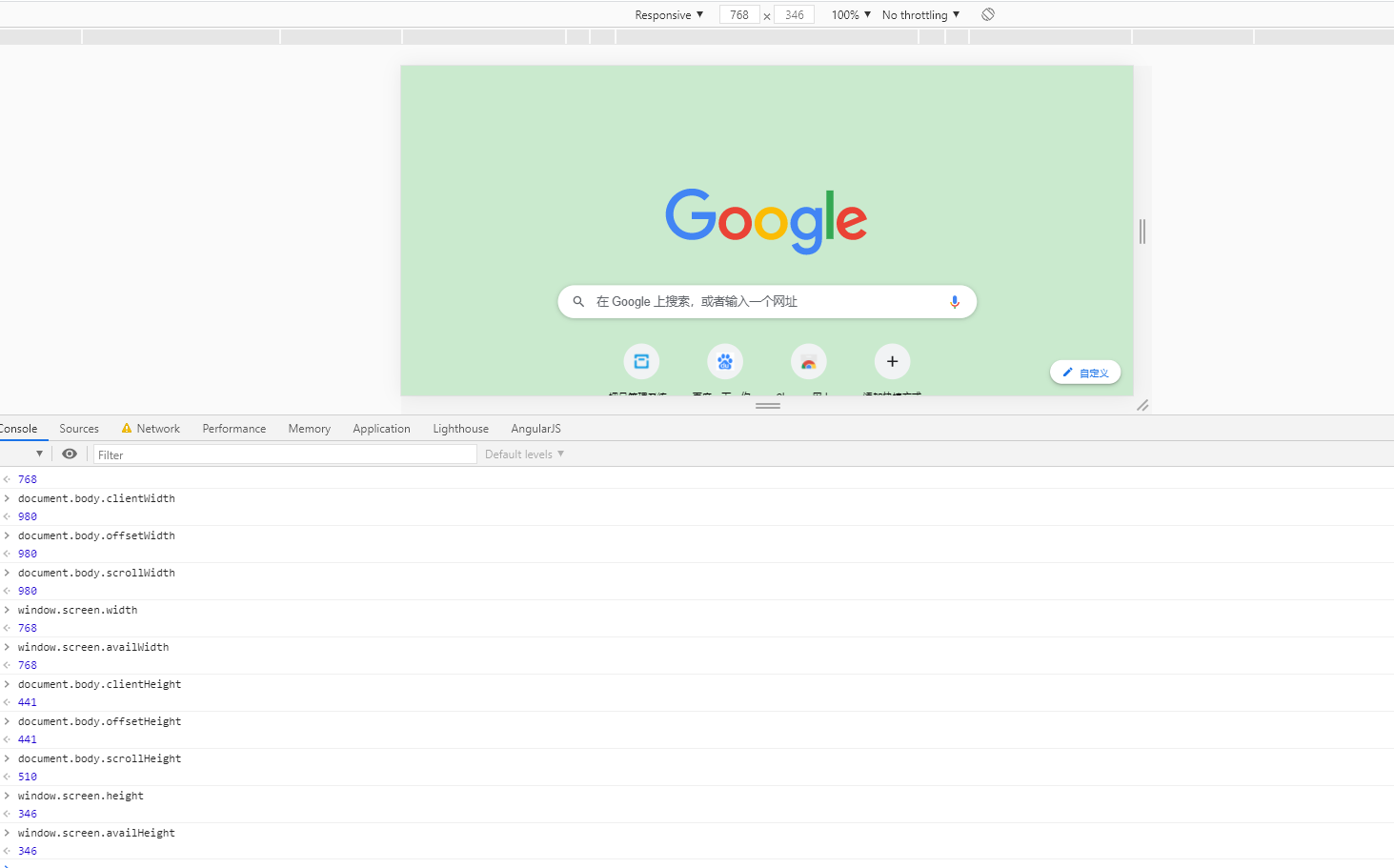
Task: Click the 980 result under document.body.clientWidth
Action: click(28, 516)
